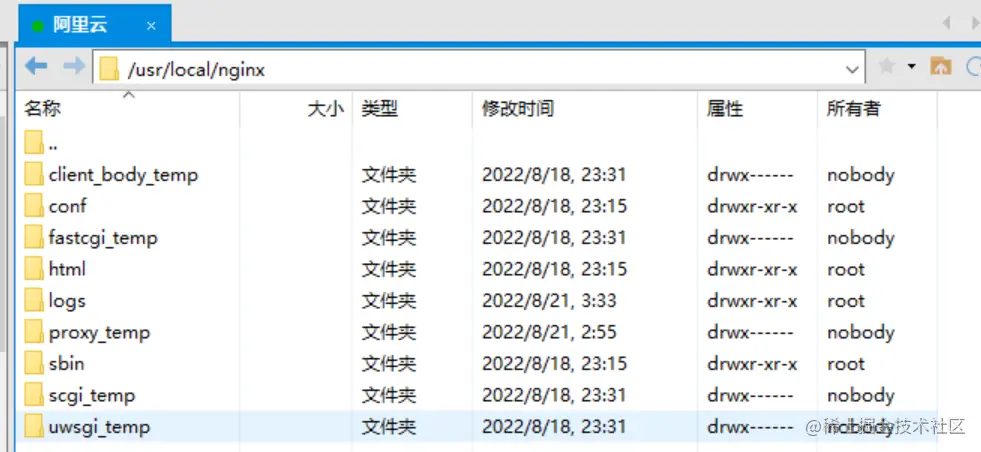The image size is (981, 452).
Task: Select the sbin folder icon
Action: (34, 363)
